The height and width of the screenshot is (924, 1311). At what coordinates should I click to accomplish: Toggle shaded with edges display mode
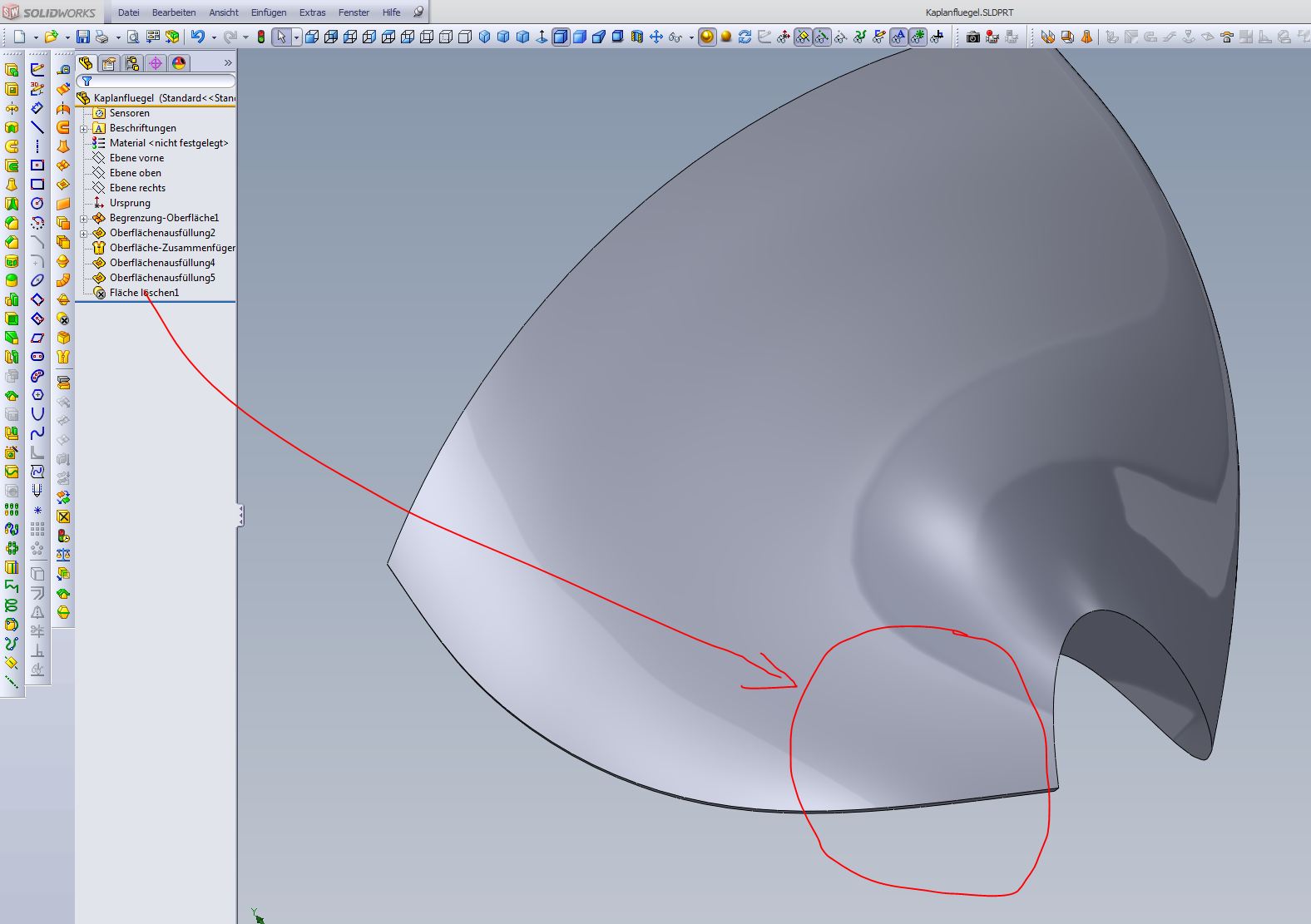[561, 37]
